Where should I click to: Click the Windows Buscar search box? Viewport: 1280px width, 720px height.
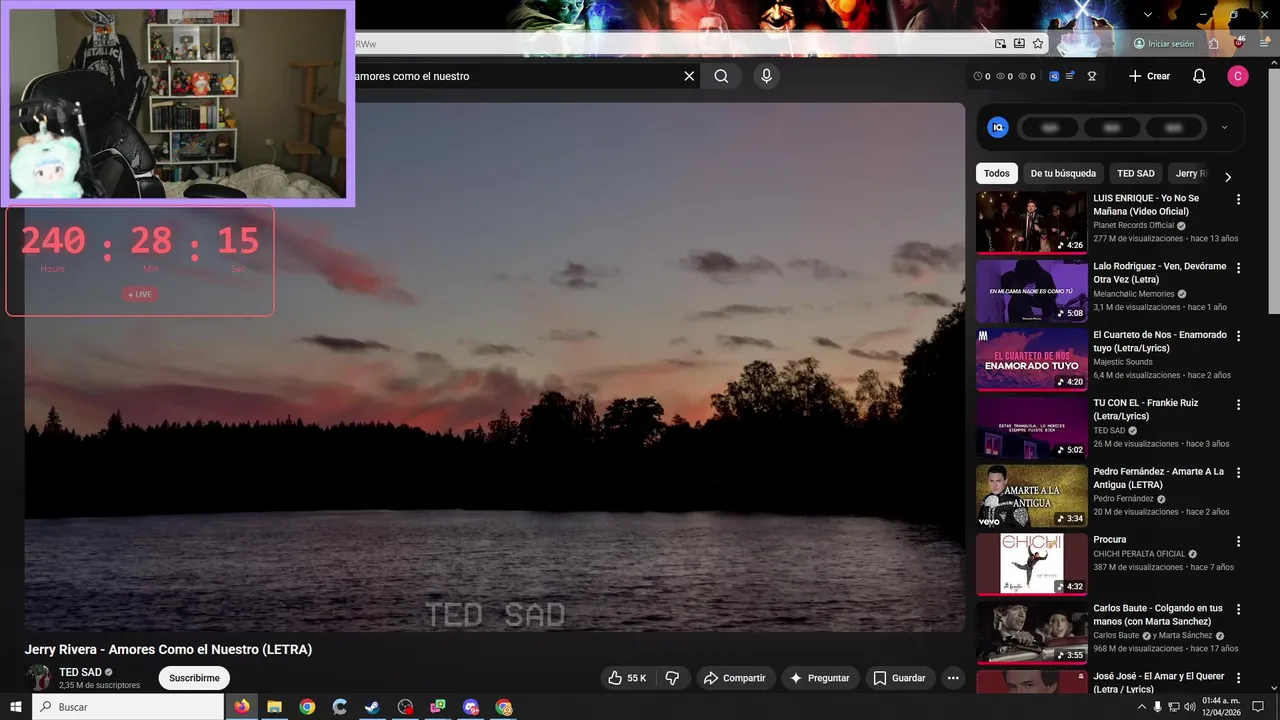[x=128, y=707]
